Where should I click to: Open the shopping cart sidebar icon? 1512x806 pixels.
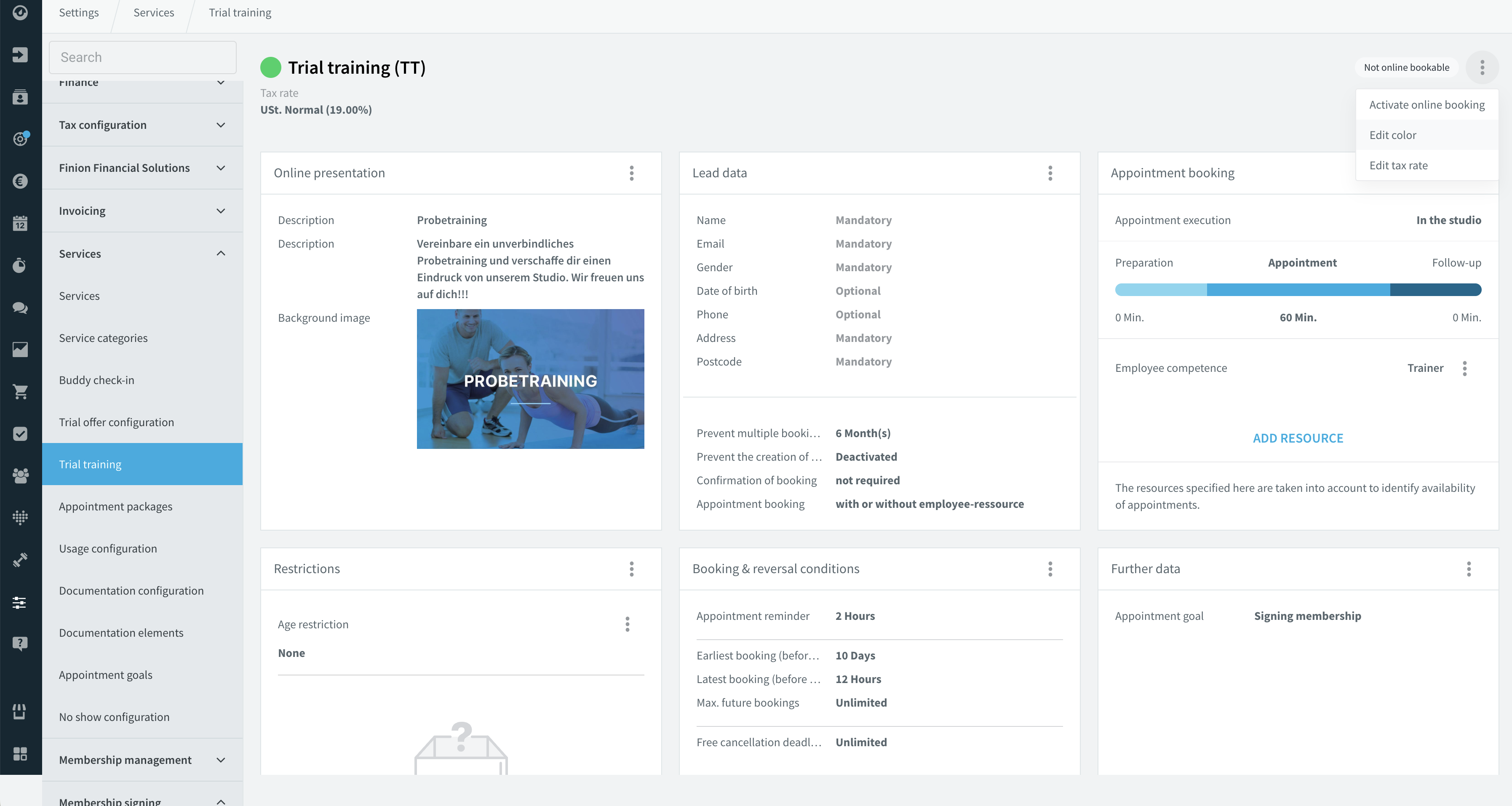coord(21,392)
